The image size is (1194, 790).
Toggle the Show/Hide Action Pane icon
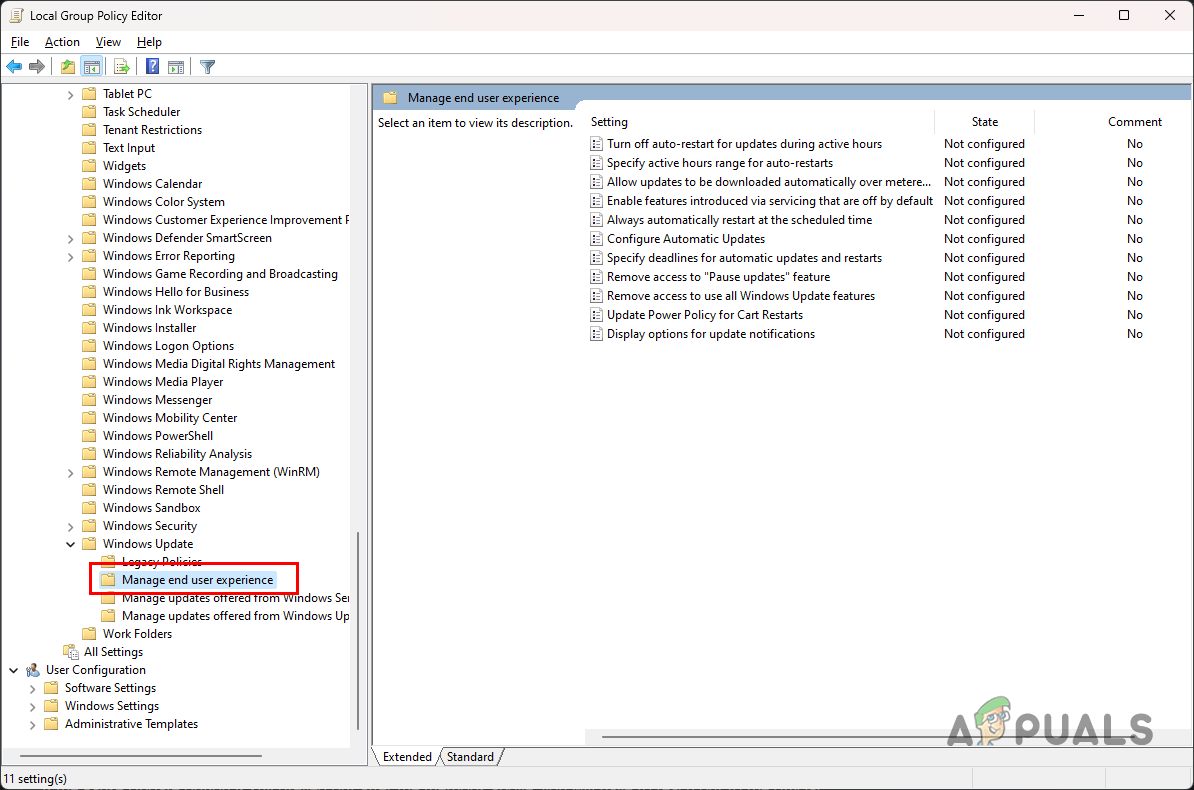point(176,67)
